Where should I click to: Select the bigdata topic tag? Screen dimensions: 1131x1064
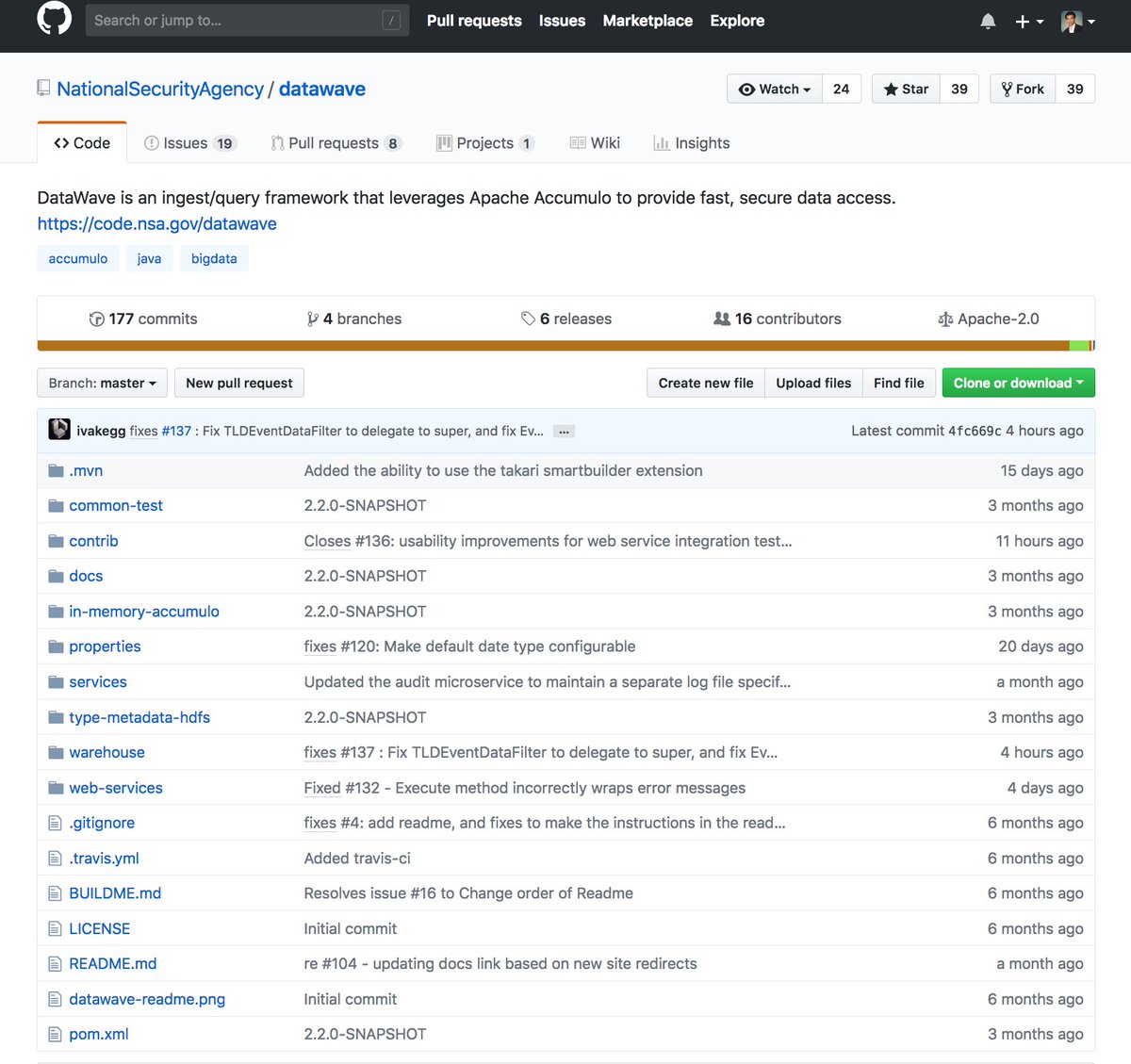point(214,258)
